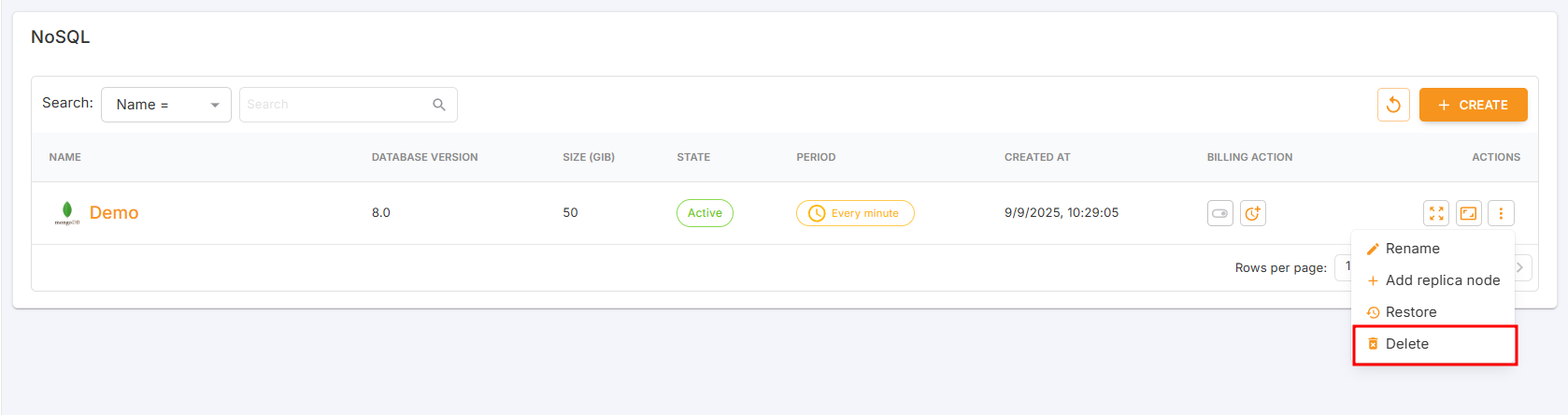
Task: Open the three-dot more actions menu
Action: (1501, 213)
